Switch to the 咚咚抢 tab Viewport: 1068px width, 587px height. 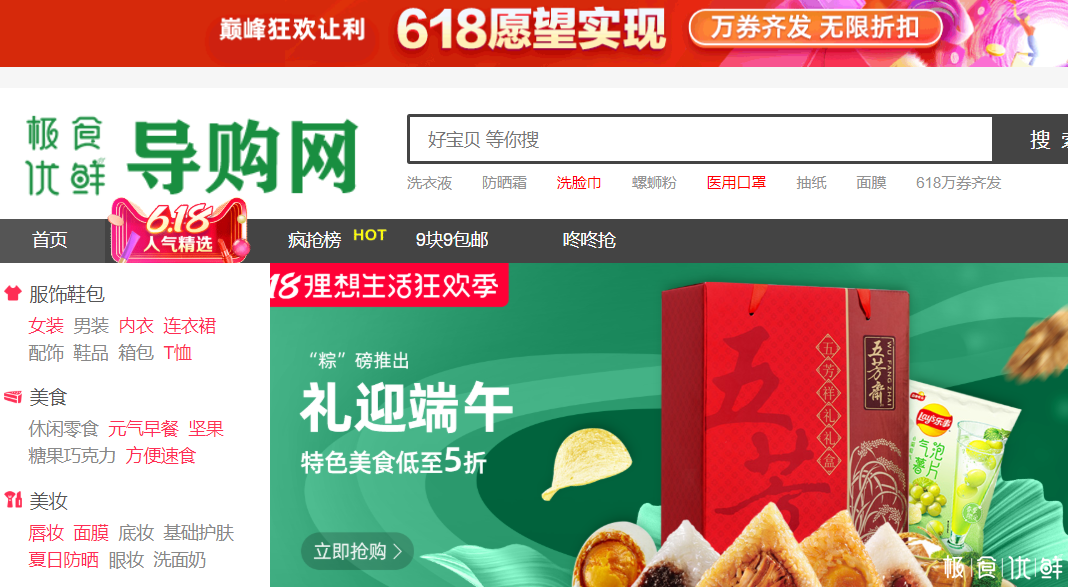point(590,240)
